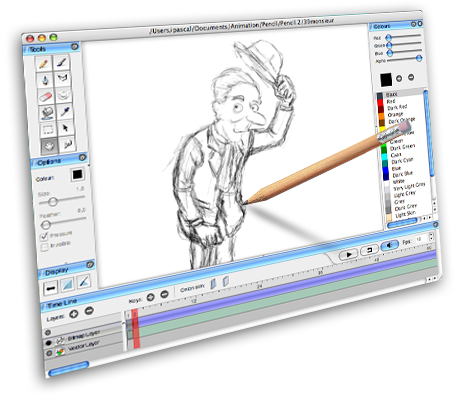Enable the Invisible checkbox
Image resolution: width=468 pixels, height=397 pixels.
click(x=45, y=247)
